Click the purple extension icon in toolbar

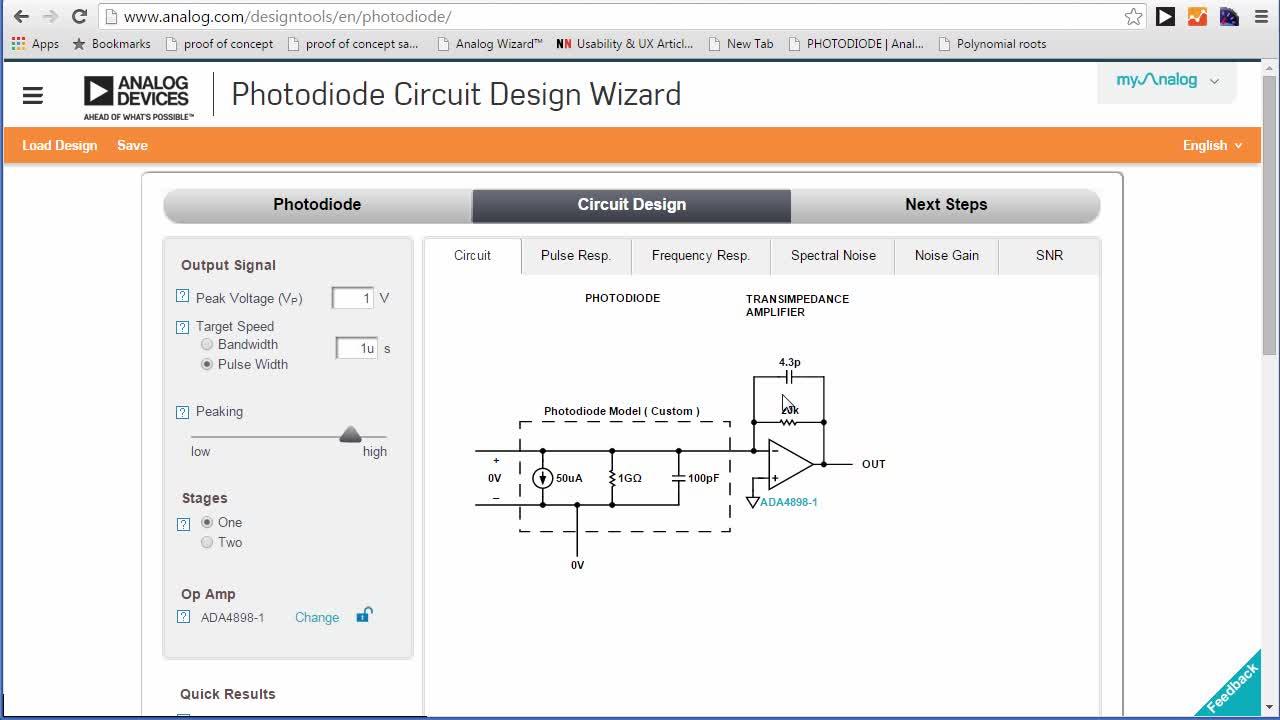(x=1229, y=16)
